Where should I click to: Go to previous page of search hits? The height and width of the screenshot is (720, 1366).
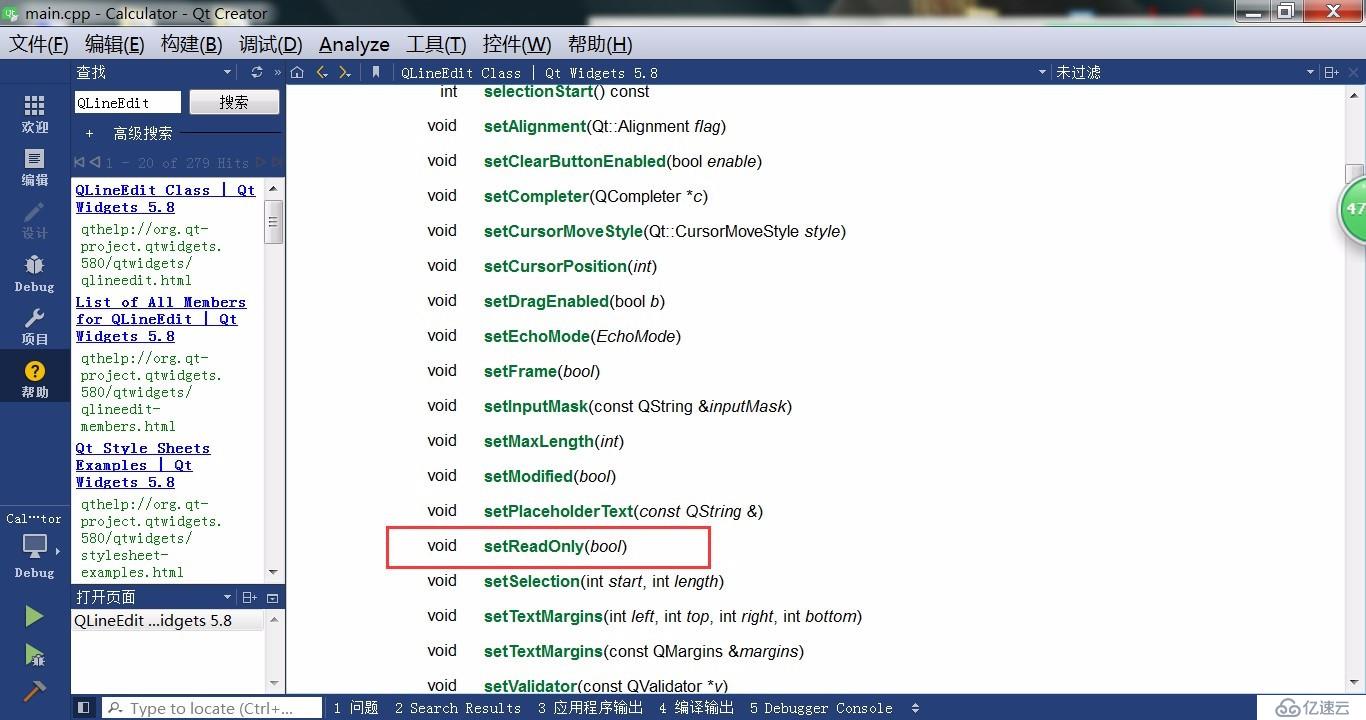94,162
